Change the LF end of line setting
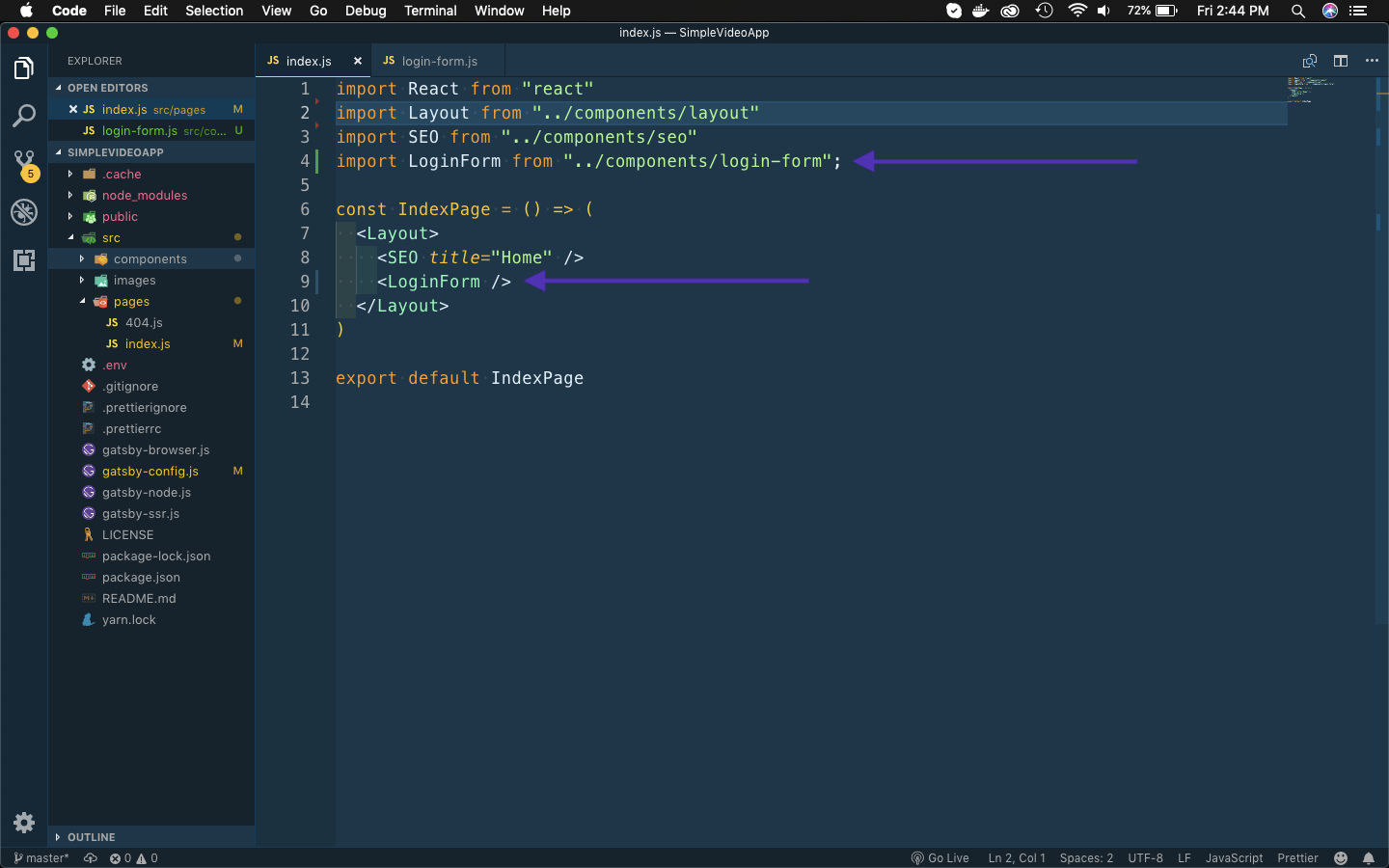This screenshot has height=868, width=1389. (1185, 858)
